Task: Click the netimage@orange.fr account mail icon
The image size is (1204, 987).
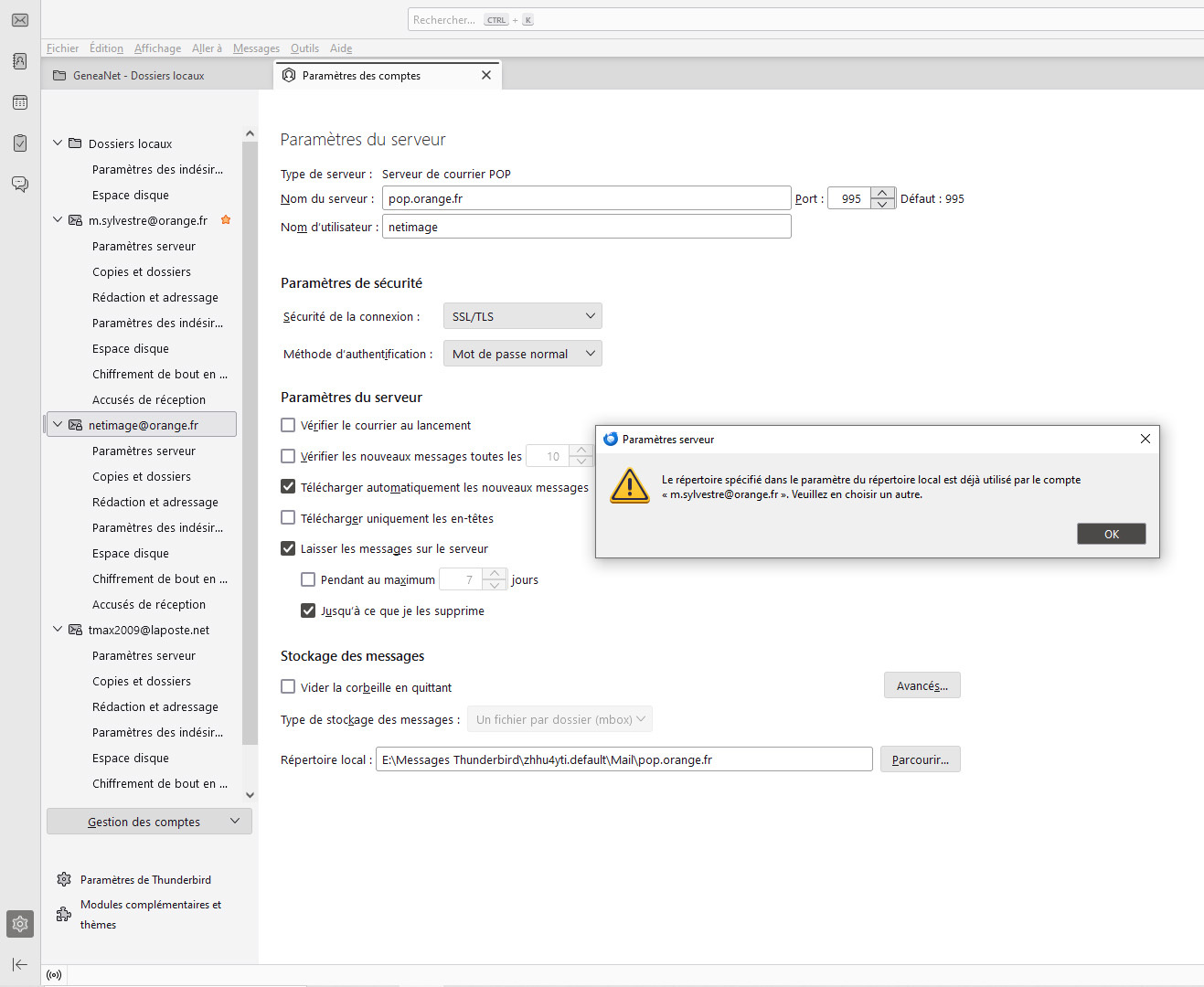Action: [75, 425]
